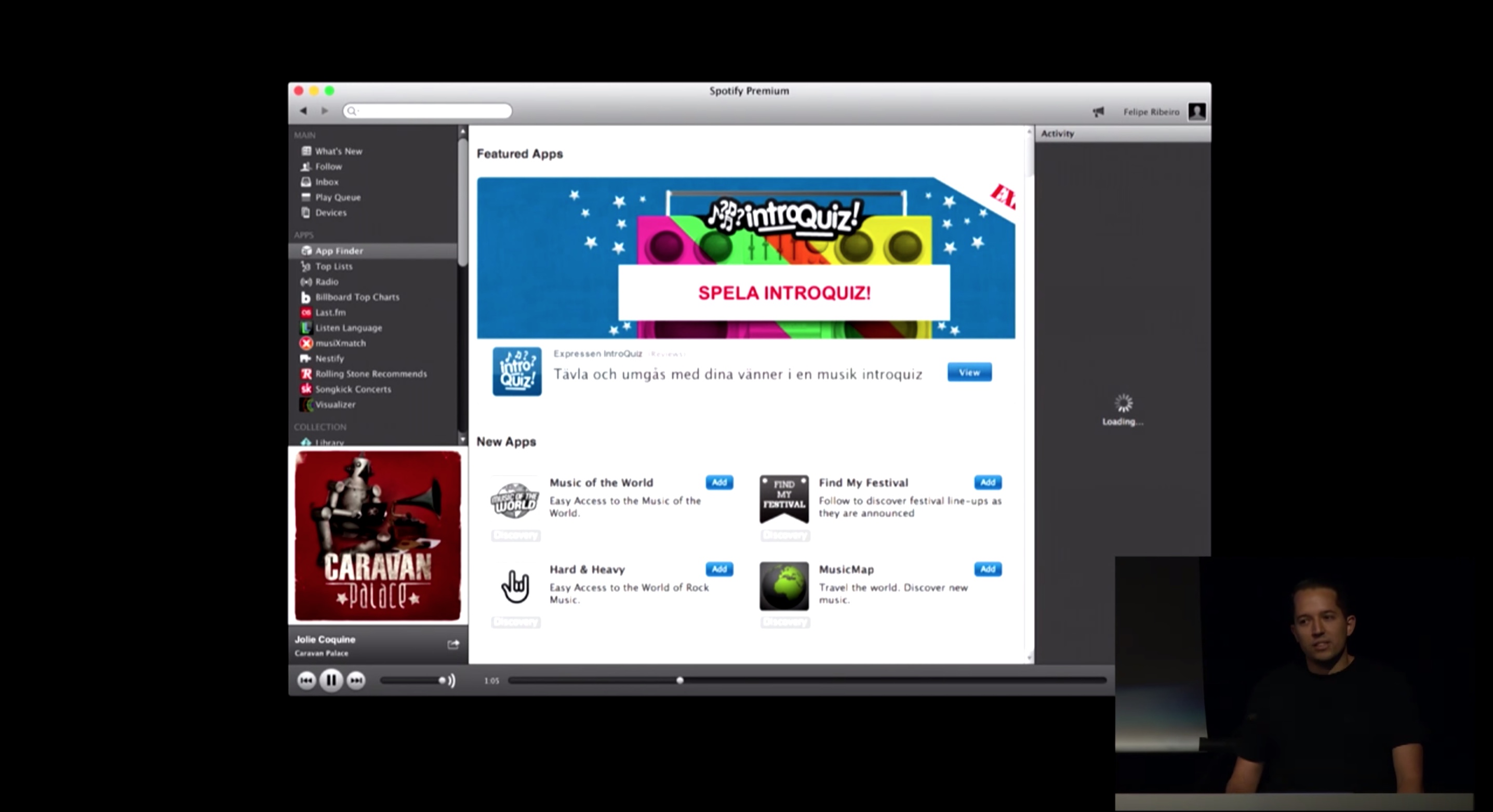
Task: Pause the currently playing track
Action: coord(330,679)
